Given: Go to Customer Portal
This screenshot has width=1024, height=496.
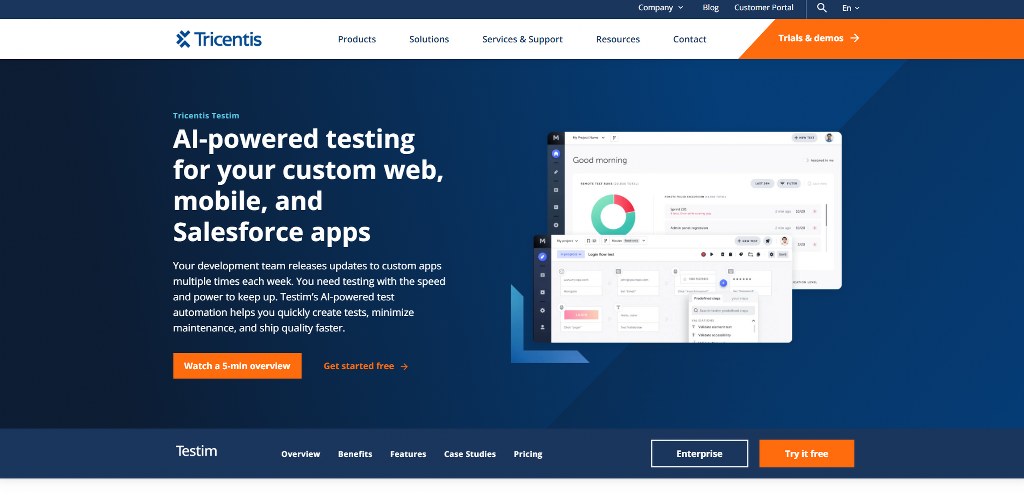Looking at the screenshot, I should click(x=763, y=8).
